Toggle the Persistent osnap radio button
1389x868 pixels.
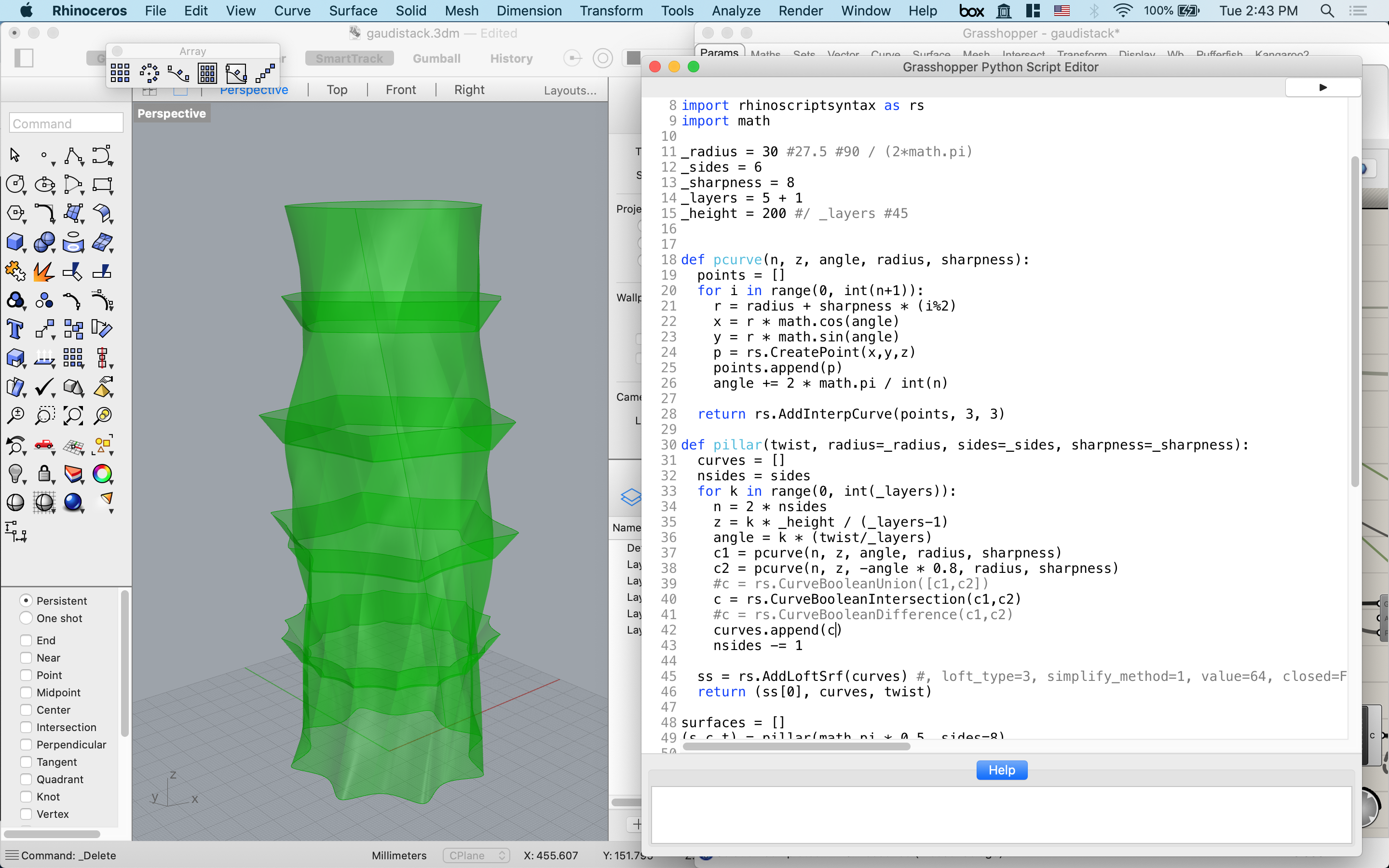pos(26,600)
